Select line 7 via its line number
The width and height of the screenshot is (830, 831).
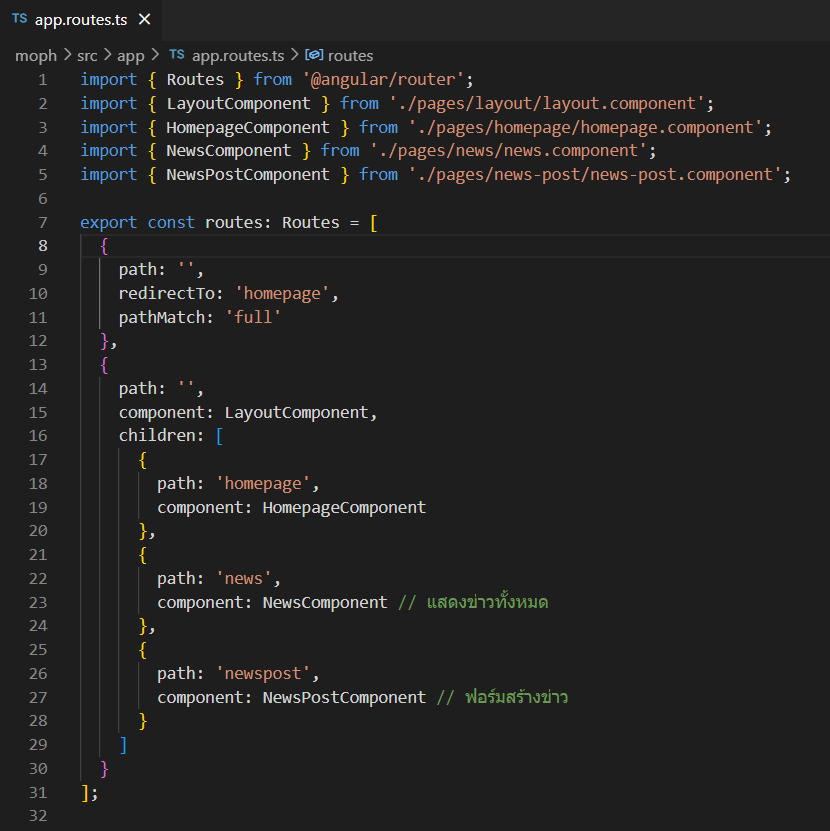(42, 222)
